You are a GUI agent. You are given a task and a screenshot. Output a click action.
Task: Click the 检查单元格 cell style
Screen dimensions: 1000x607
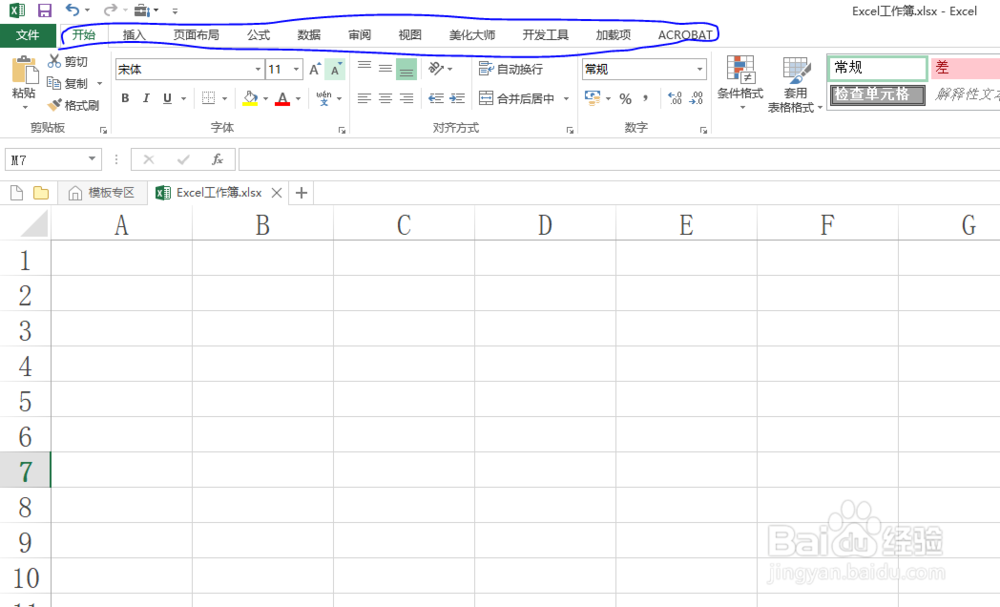pyautogui.click(x=876, y=94)
